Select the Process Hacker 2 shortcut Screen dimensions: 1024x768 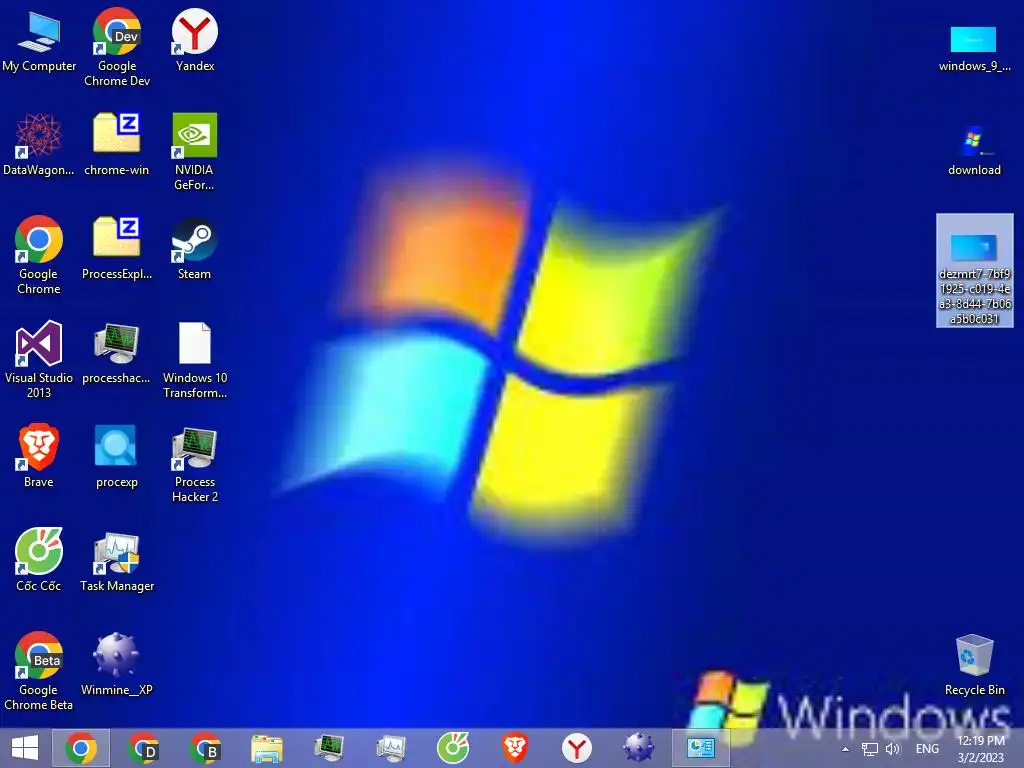coord(195,464)
